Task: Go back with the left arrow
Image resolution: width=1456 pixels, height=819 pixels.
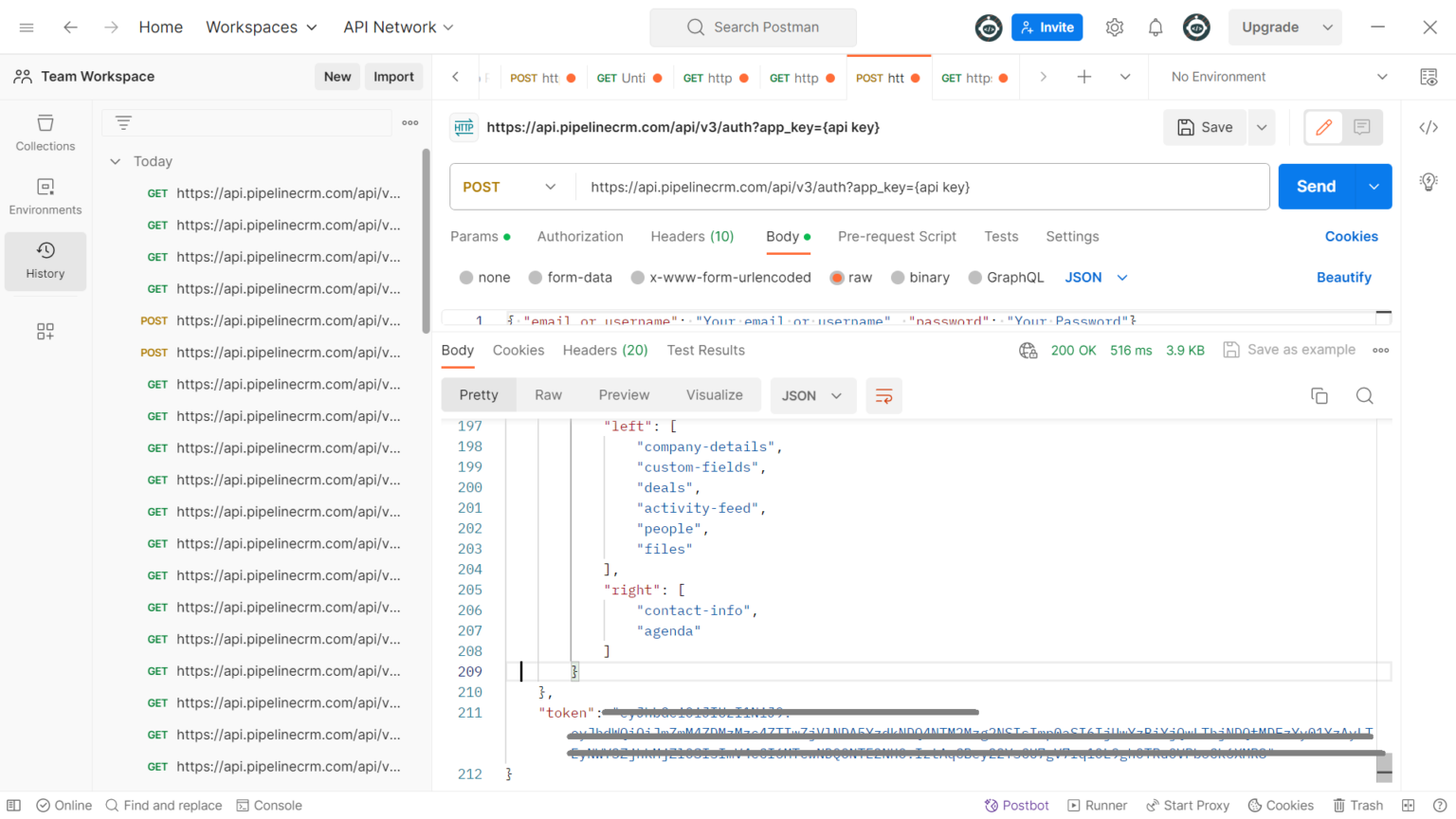Action: 70,27
